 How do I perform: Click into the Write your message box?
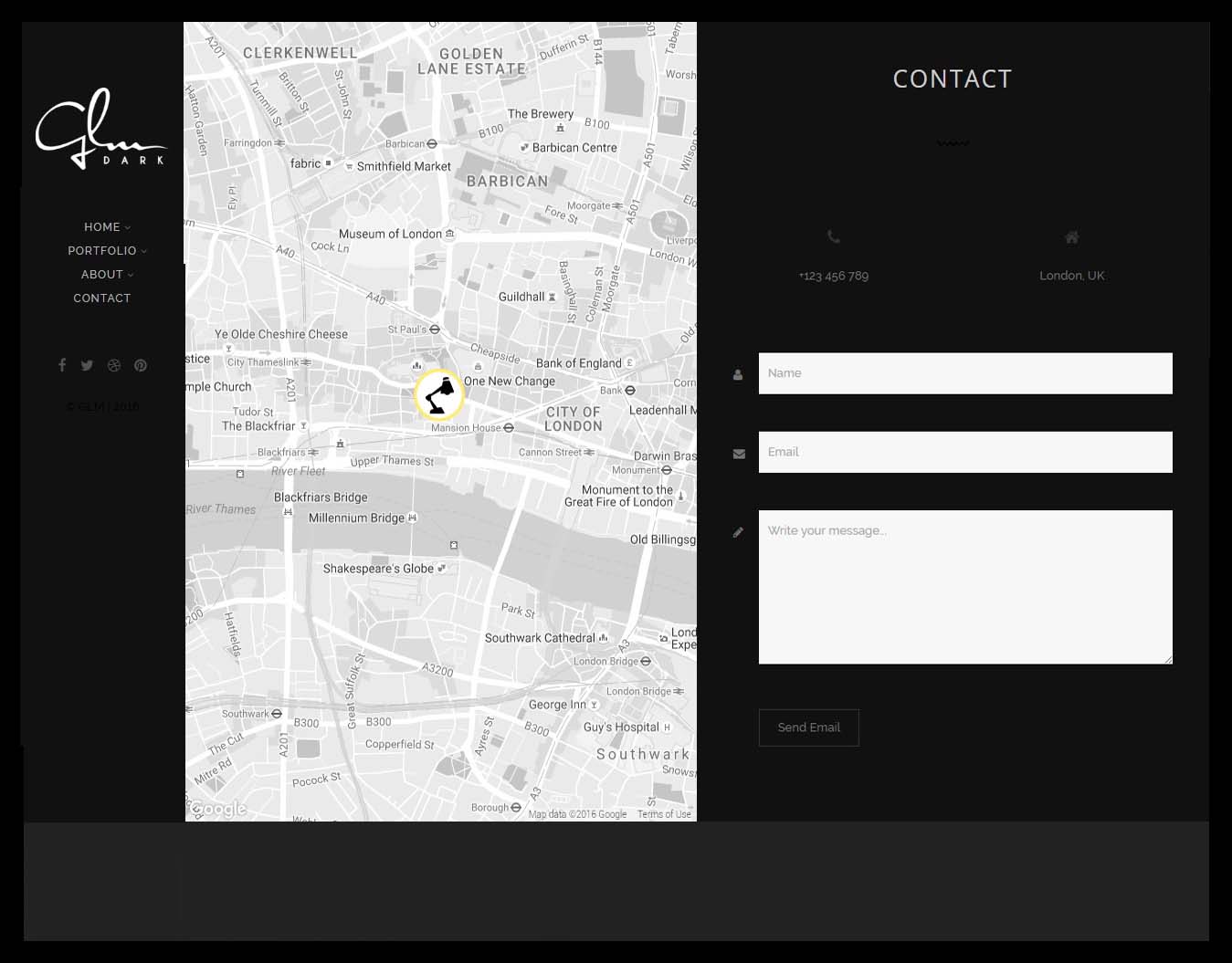(x=965, y=587)
